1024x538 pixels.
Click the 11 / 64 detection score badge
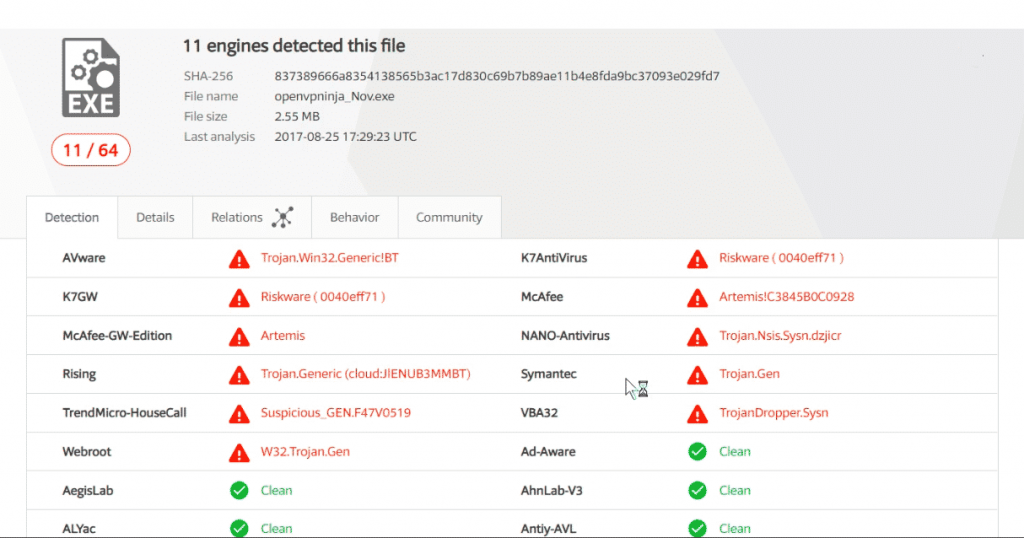[x=91, y=150]
